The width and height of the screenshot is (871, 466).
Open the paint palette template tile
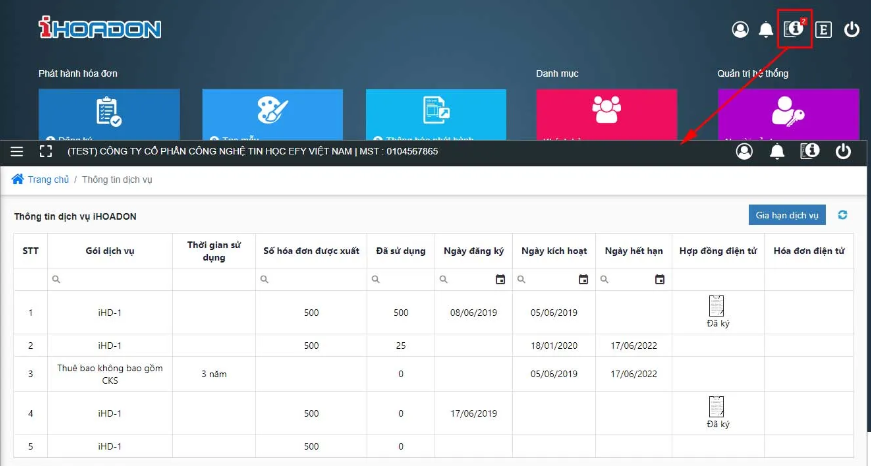point(272,114)
